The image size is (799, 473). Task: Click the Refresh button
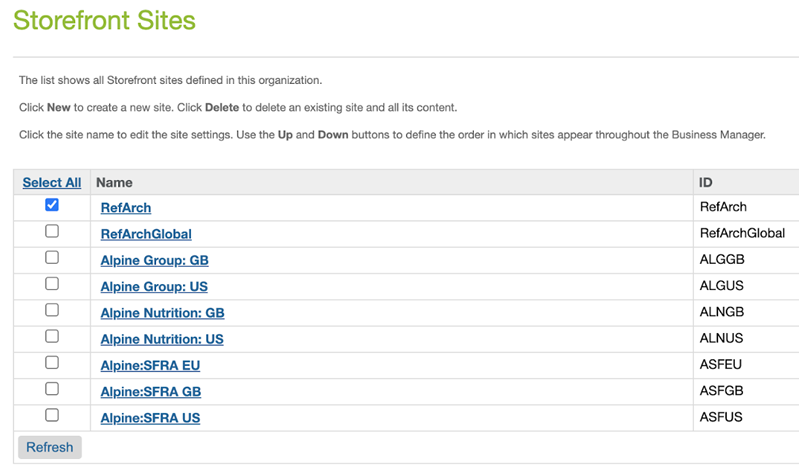coord(50,447)
